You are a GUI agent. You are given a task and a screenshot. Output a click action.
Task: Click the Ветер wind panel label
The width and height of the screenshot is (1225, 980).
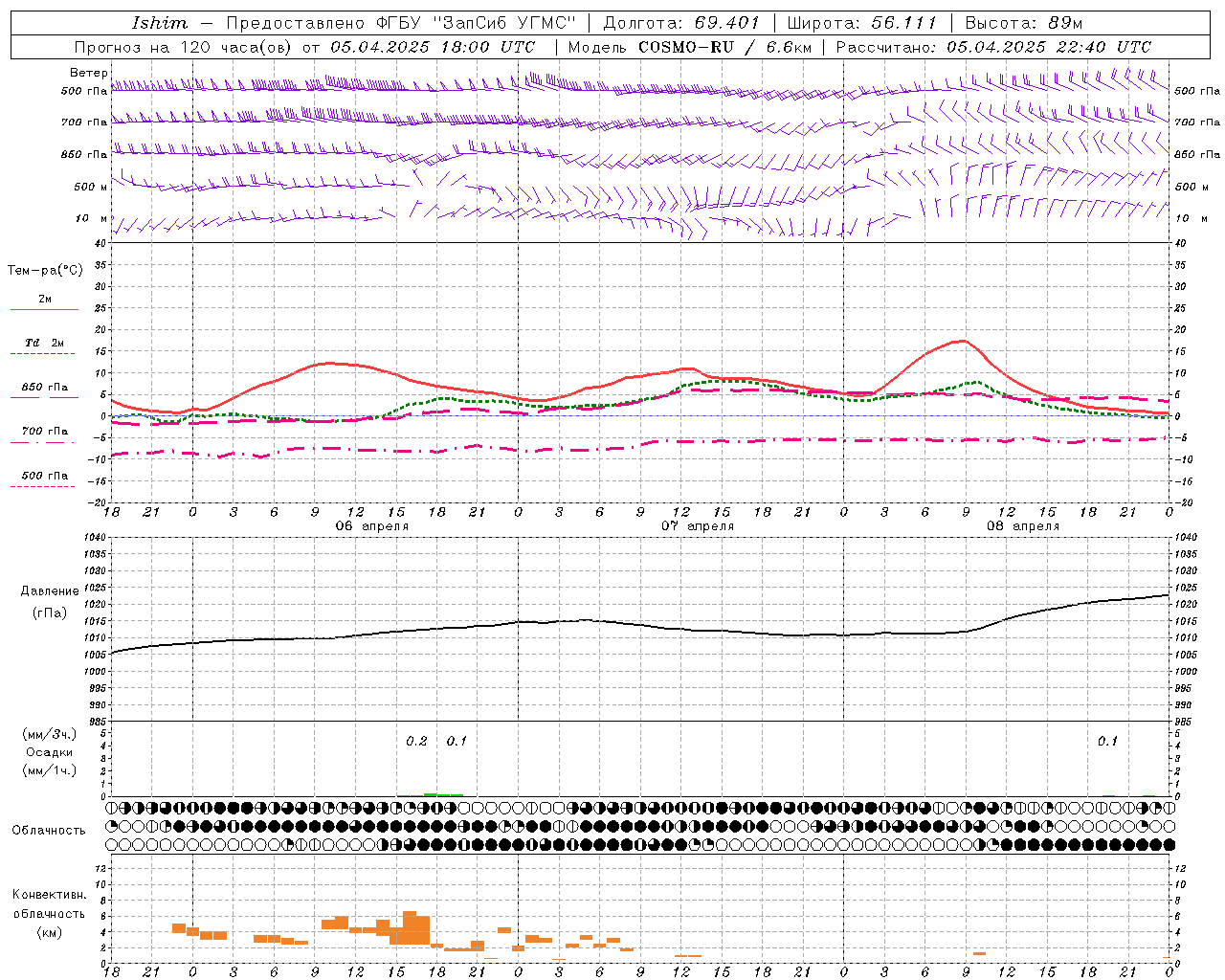pyautogui.click(x=89, y=73)
